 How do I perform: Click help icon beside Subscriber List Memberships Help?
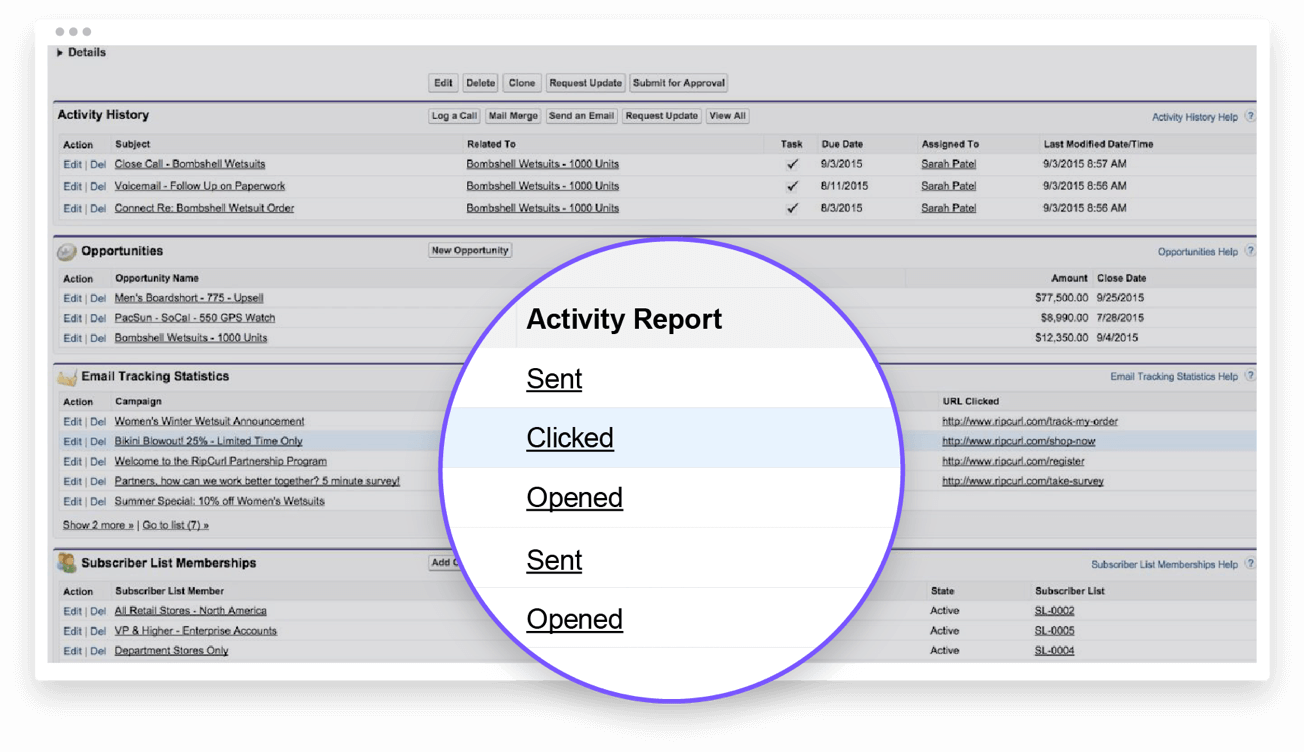[1249, 564]
